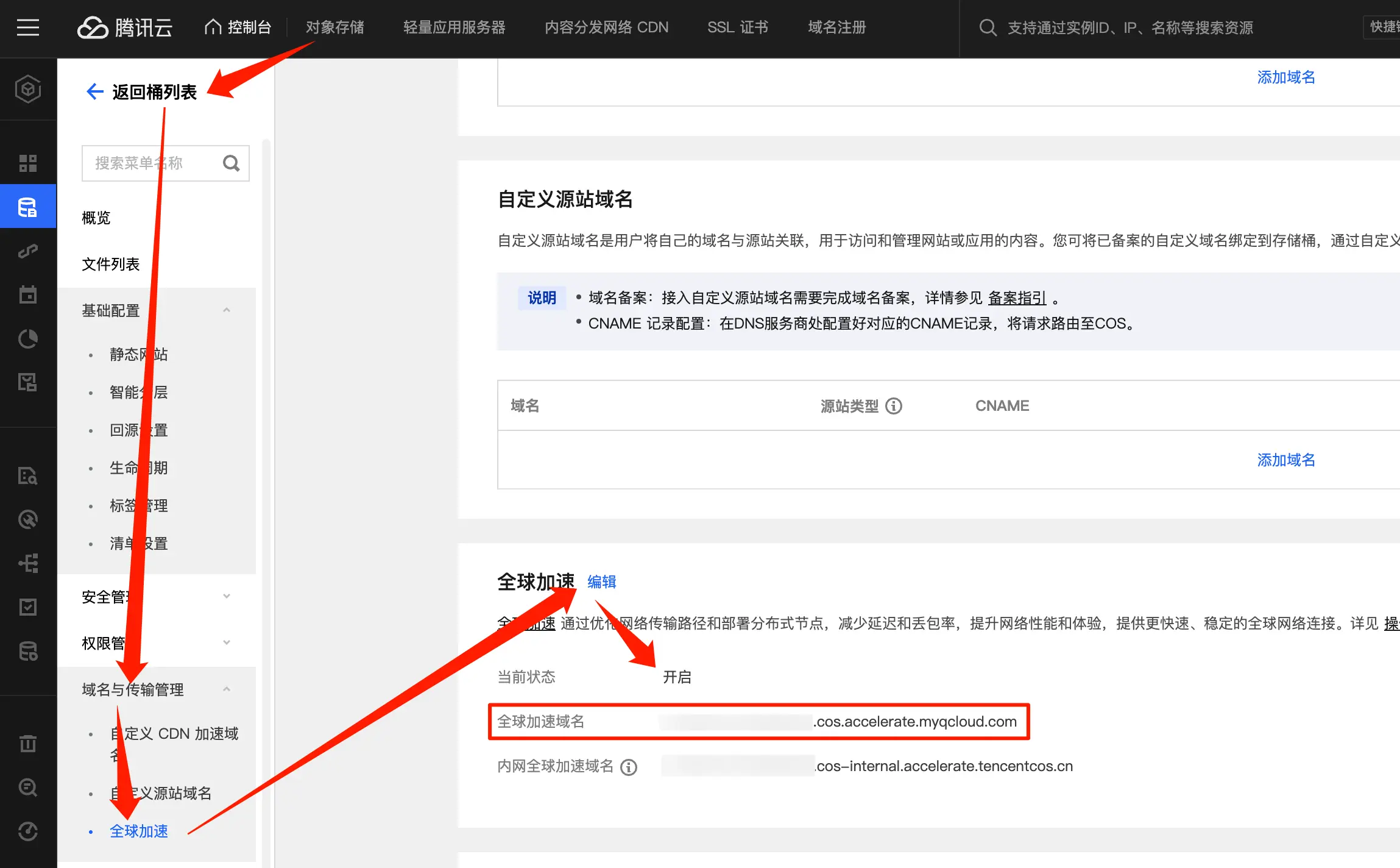Open 内容分发网络 CDN in top navigation
The image size is (1400, 868).
click(606, 27)
